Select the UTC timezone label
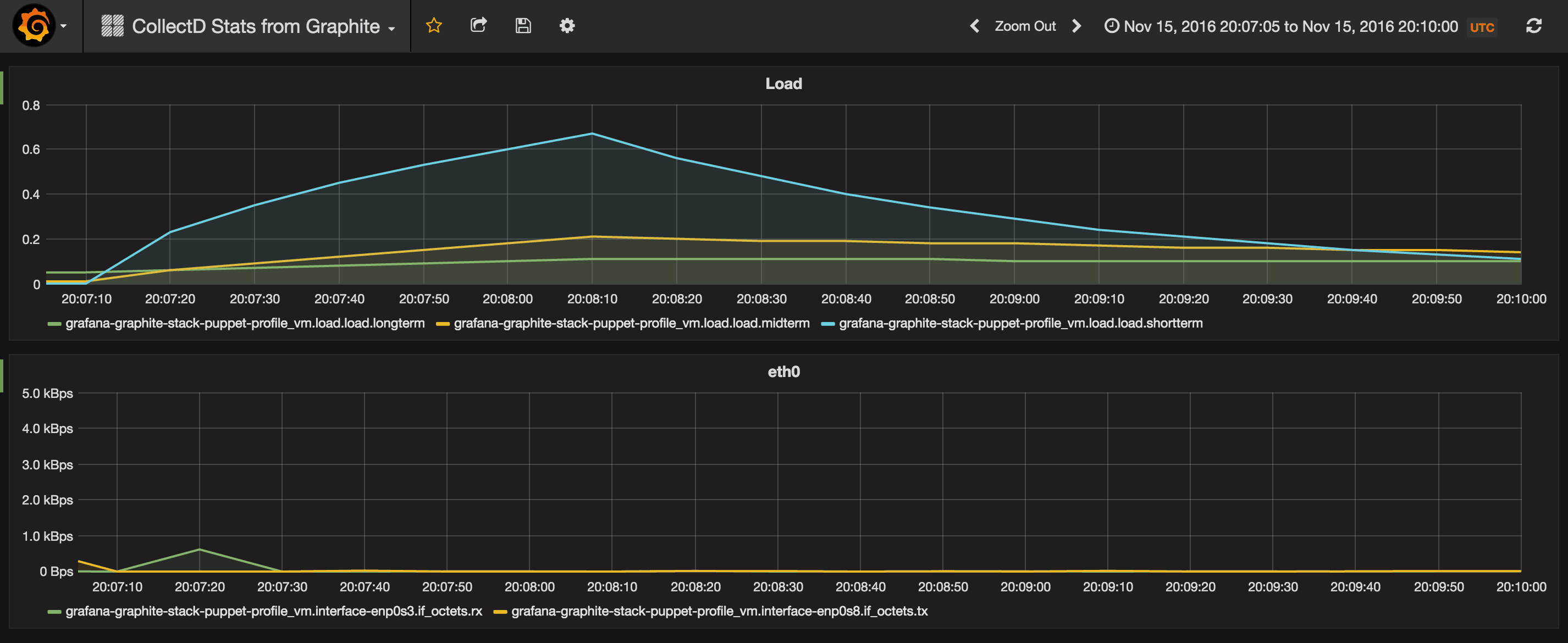The width and height of the screenshot is (1568, 643). [x=1482, y=27]
